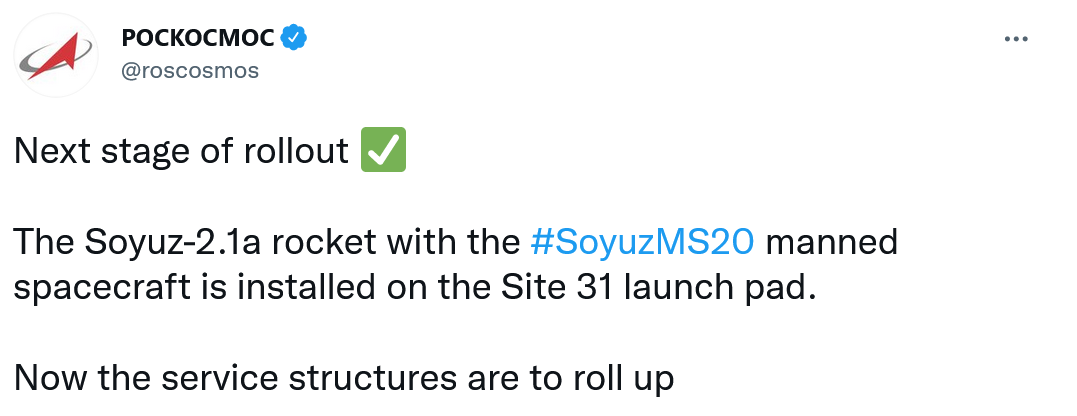Click the words "roll up" at end

[x=630, y=379]
